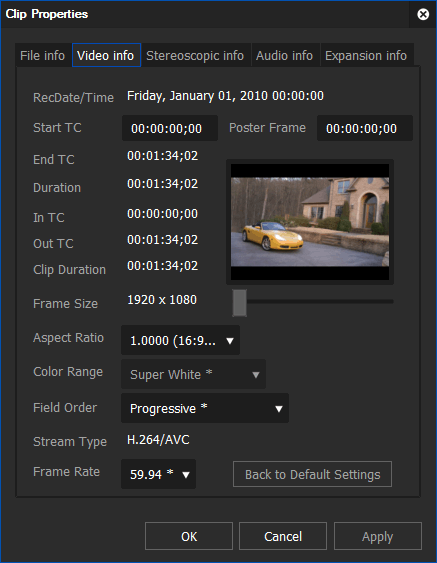Click the Apply button
Image resolution: width=437 pixels, height=563 pixels.
pyautogui.click(x=378, y=536)
